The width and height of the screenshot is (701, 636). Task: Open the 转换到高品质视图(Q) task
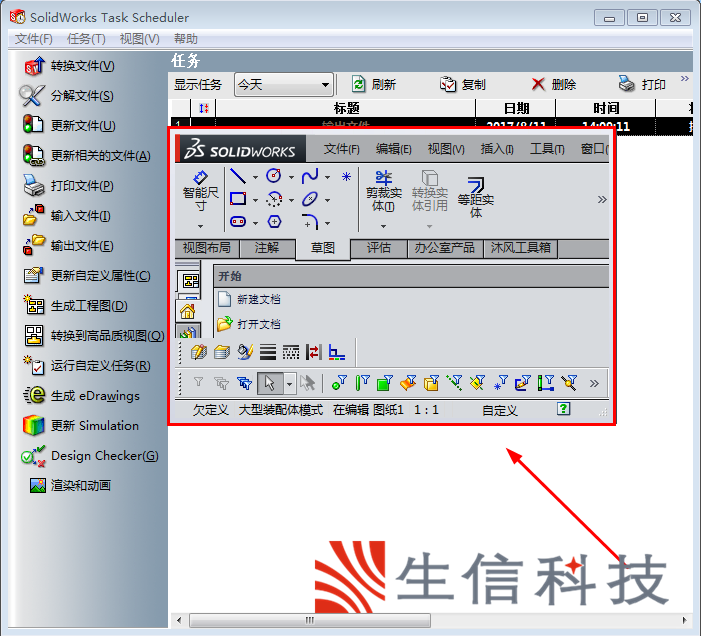click(x=94, y=335)
